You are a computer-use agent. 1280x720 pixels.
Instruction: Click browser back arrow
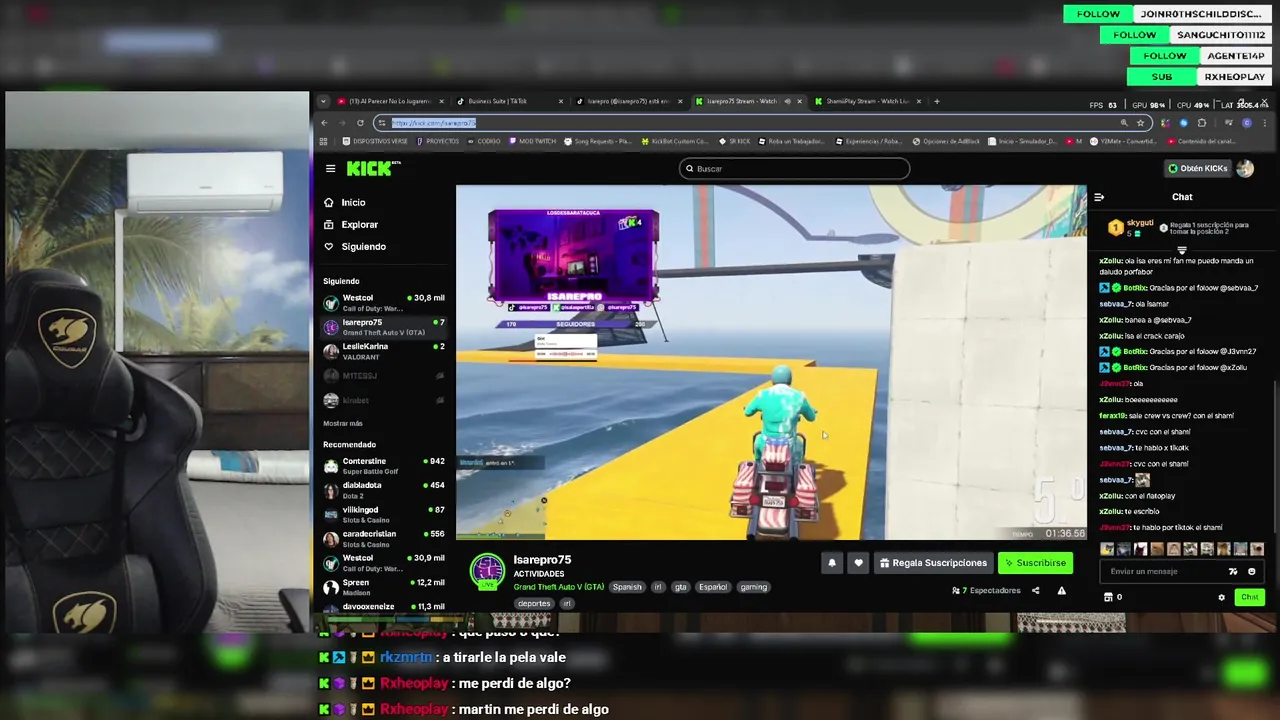(x=324, y=123)
